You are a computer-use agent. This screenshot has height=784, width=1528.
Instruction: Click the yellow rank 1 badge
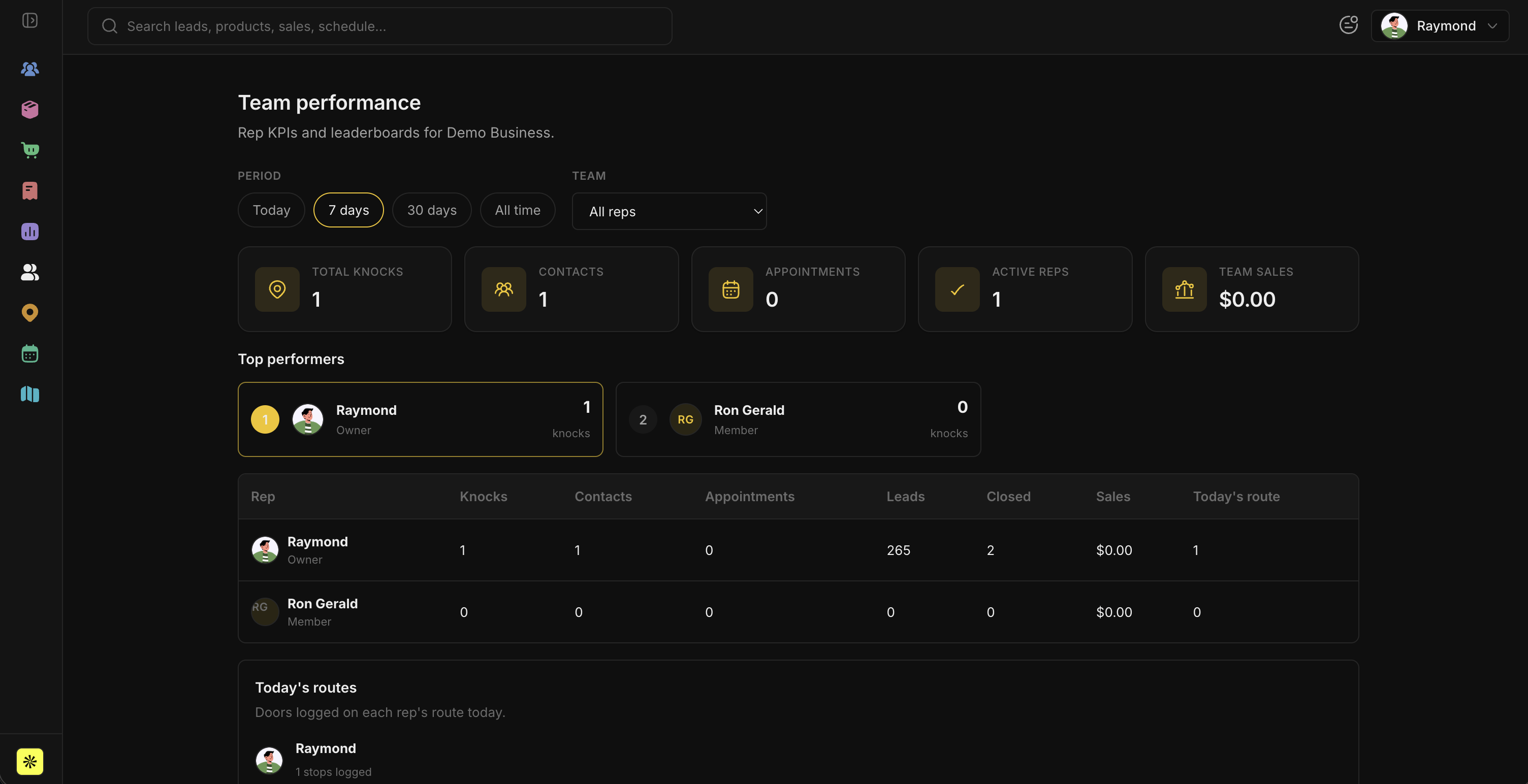(x=265, y=419)
